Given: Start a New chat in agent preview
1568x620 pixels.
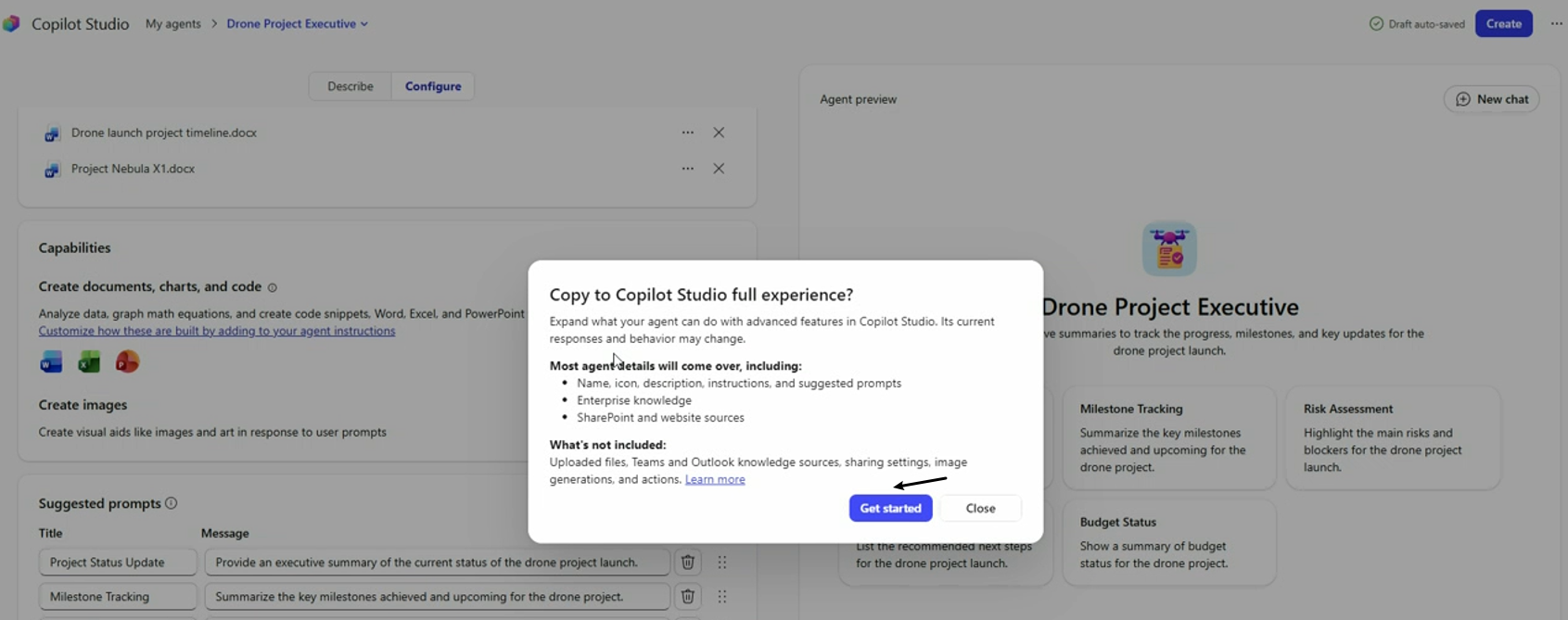Looking at the screenshot, I should pyautogui.click(x=1492, y=99).
